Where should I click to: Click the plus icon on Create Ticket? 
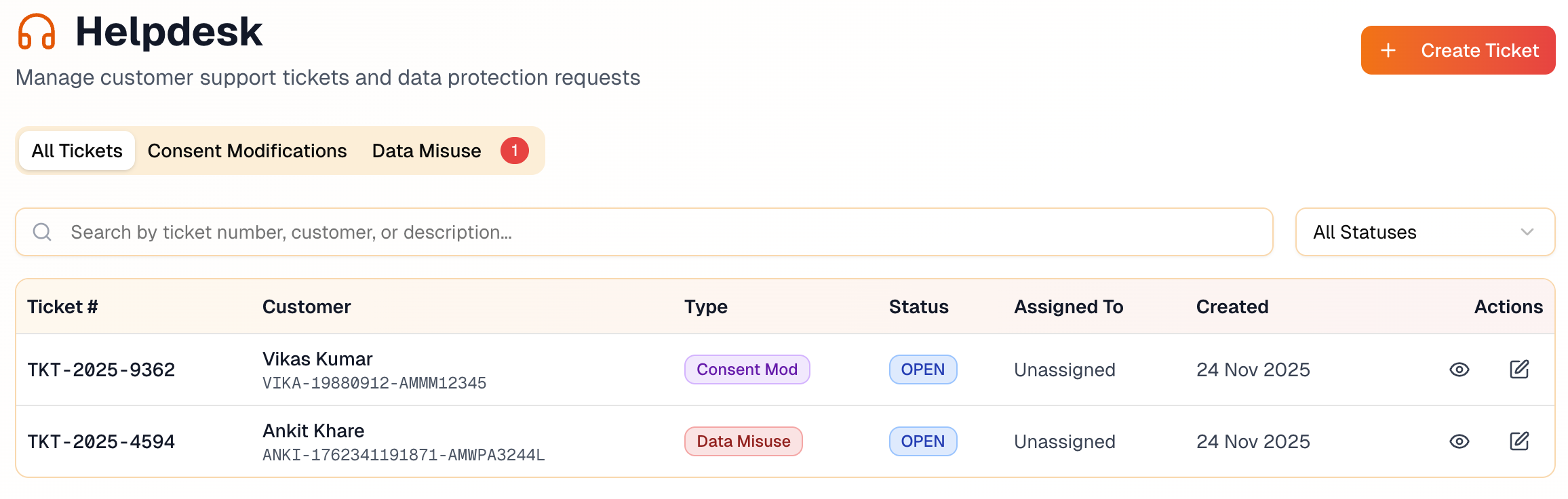1388,49
